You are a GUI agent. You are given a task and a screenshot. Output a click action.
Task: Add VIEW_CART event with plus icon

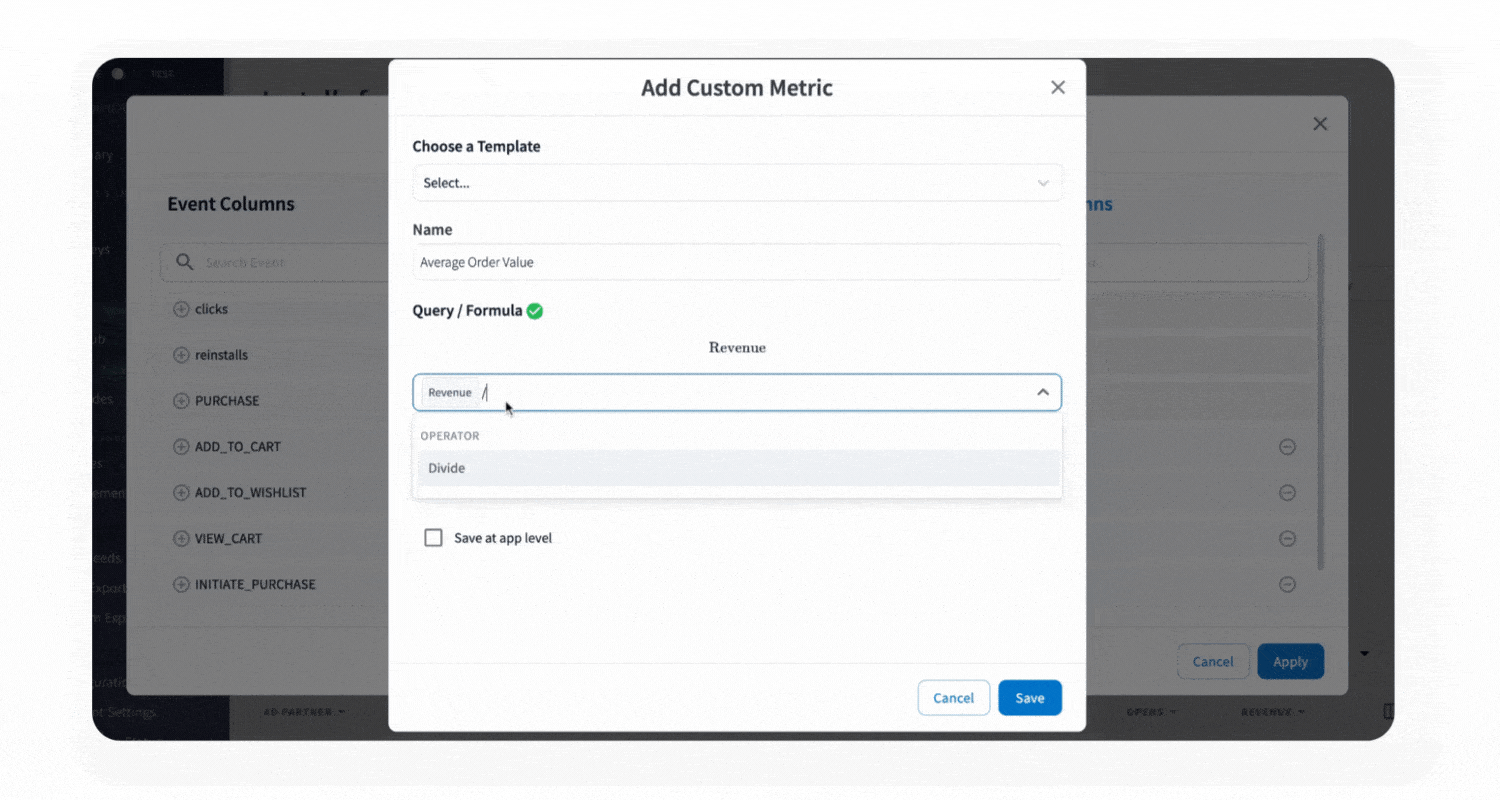coord(181,539)
